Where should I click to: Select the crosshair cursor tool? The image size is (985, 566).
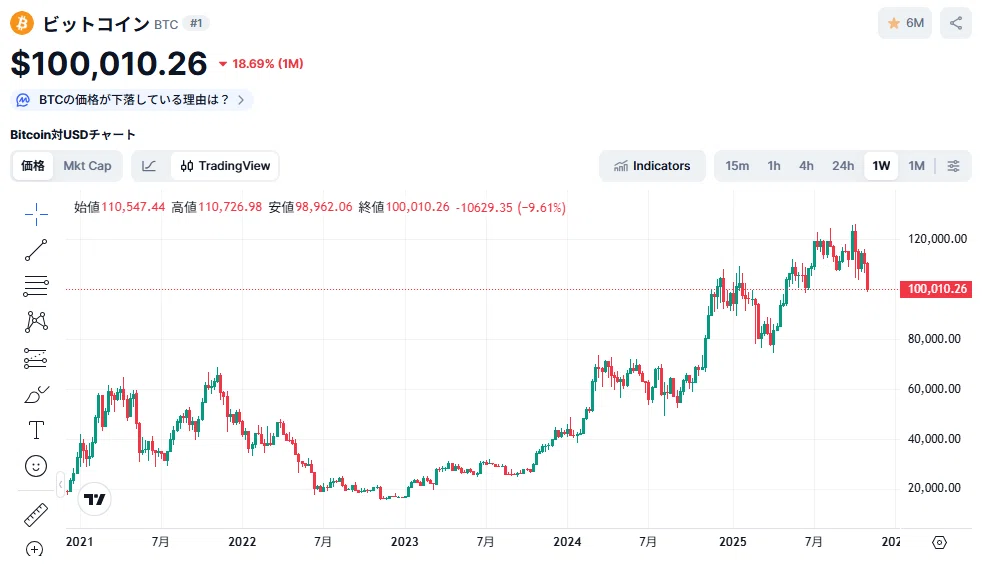point(36,214)
